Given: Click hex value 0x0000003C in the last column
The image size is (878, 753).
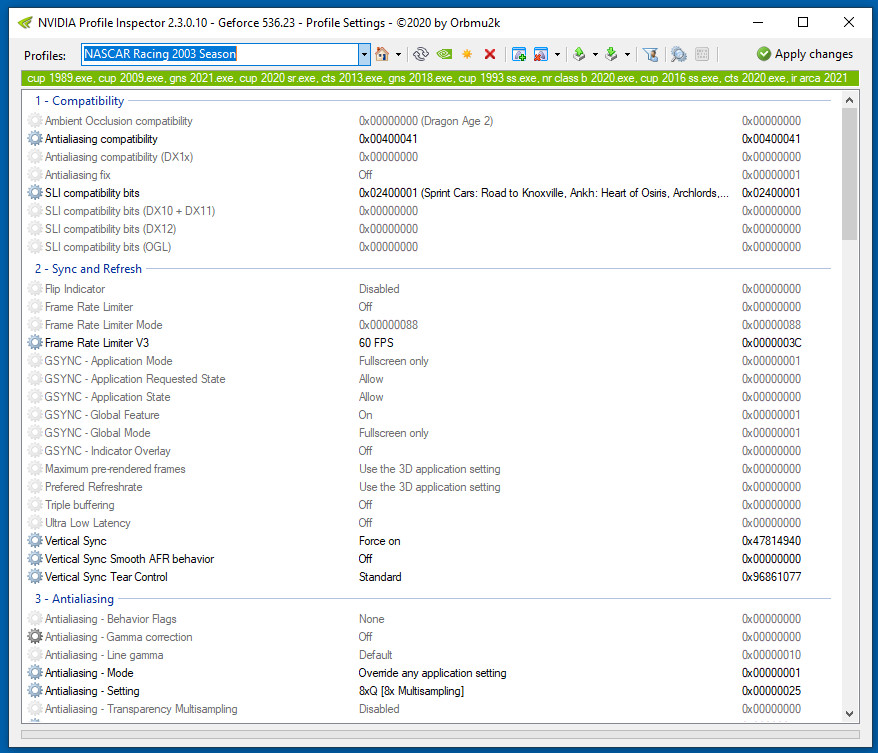Looking at the screenshot, I should 771,343.
